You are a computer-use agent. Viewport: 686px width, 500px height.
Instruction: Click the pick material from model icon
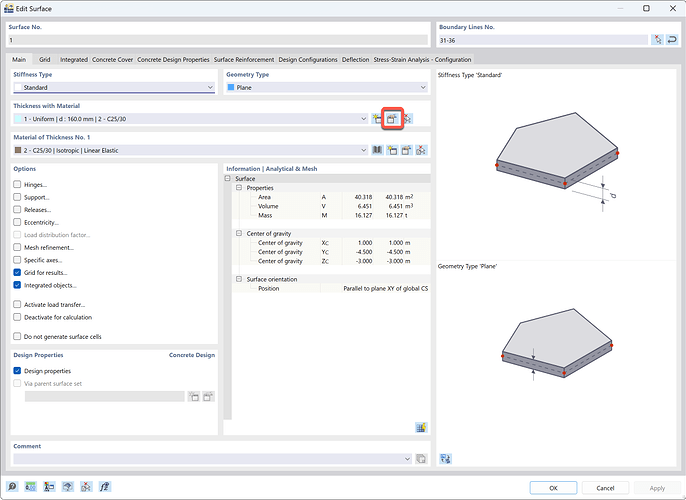pos(421,150)
